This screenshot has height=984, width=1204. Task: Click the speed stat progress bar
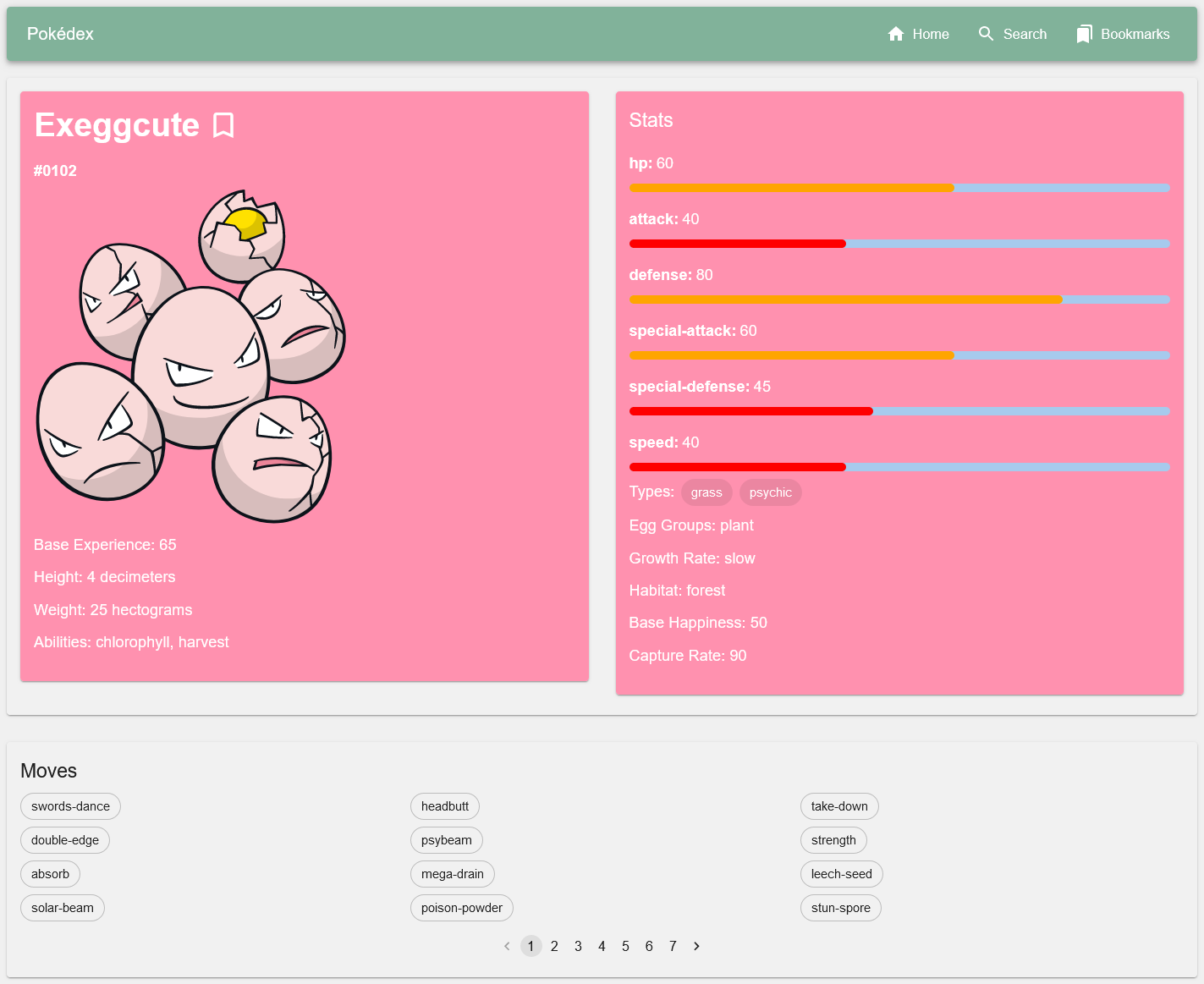pos(899,467)
